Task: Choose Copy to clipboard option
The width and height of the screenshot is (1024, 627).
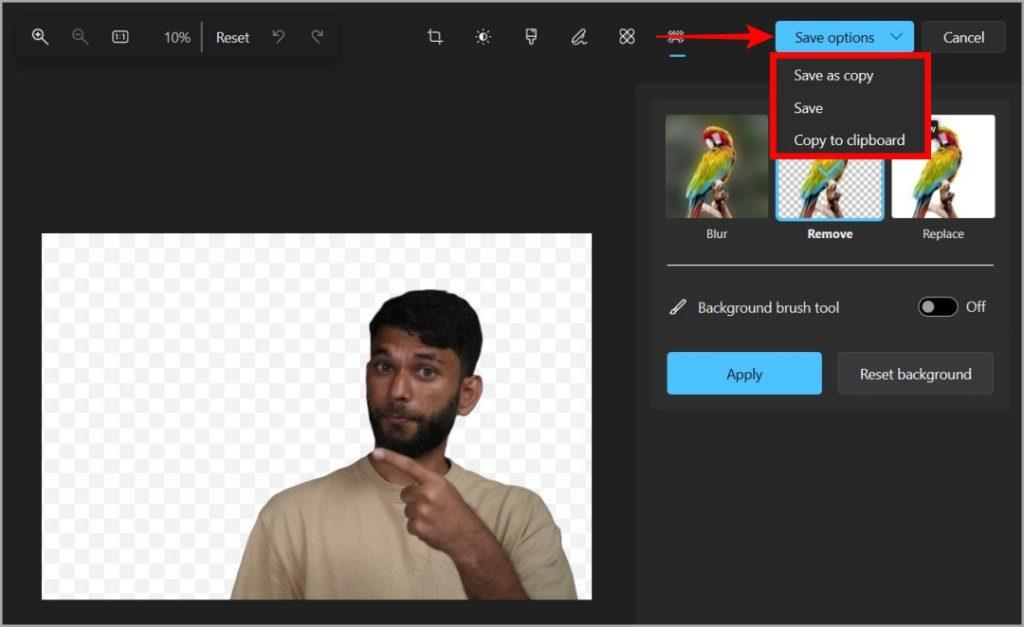Action: tap(849, 140)
